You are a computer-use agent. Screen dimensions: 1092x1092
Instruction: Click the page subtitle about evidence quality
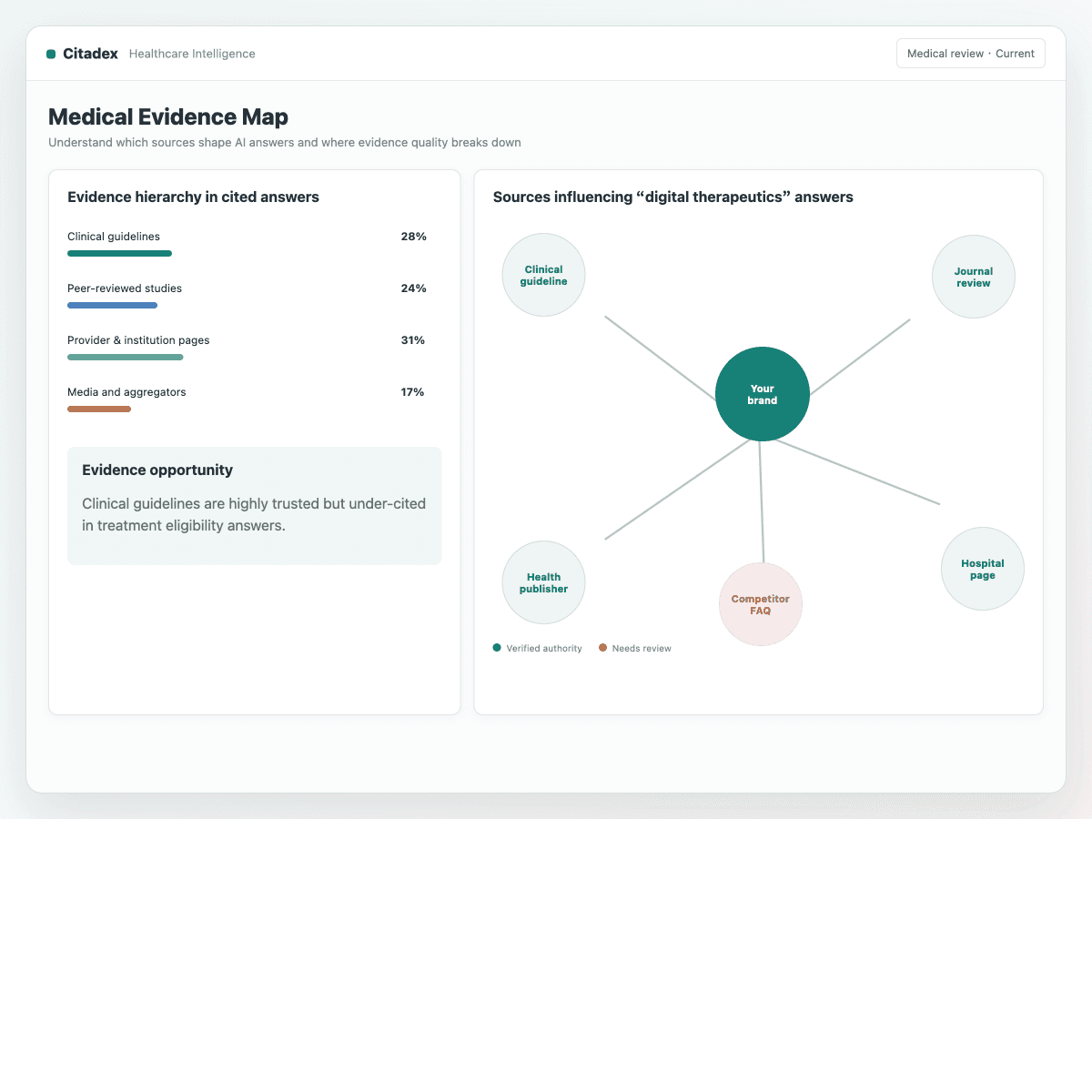285,143
